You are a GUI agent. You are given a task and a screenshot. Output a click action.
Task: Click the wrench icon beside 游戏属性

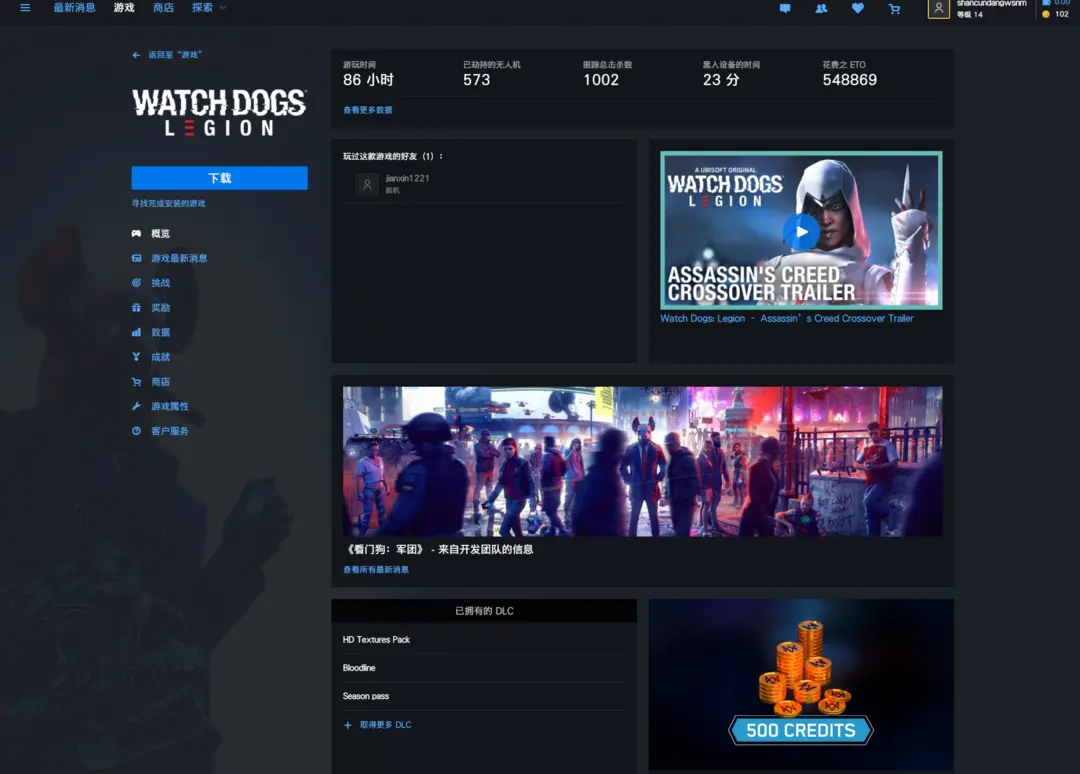[136, 406]
